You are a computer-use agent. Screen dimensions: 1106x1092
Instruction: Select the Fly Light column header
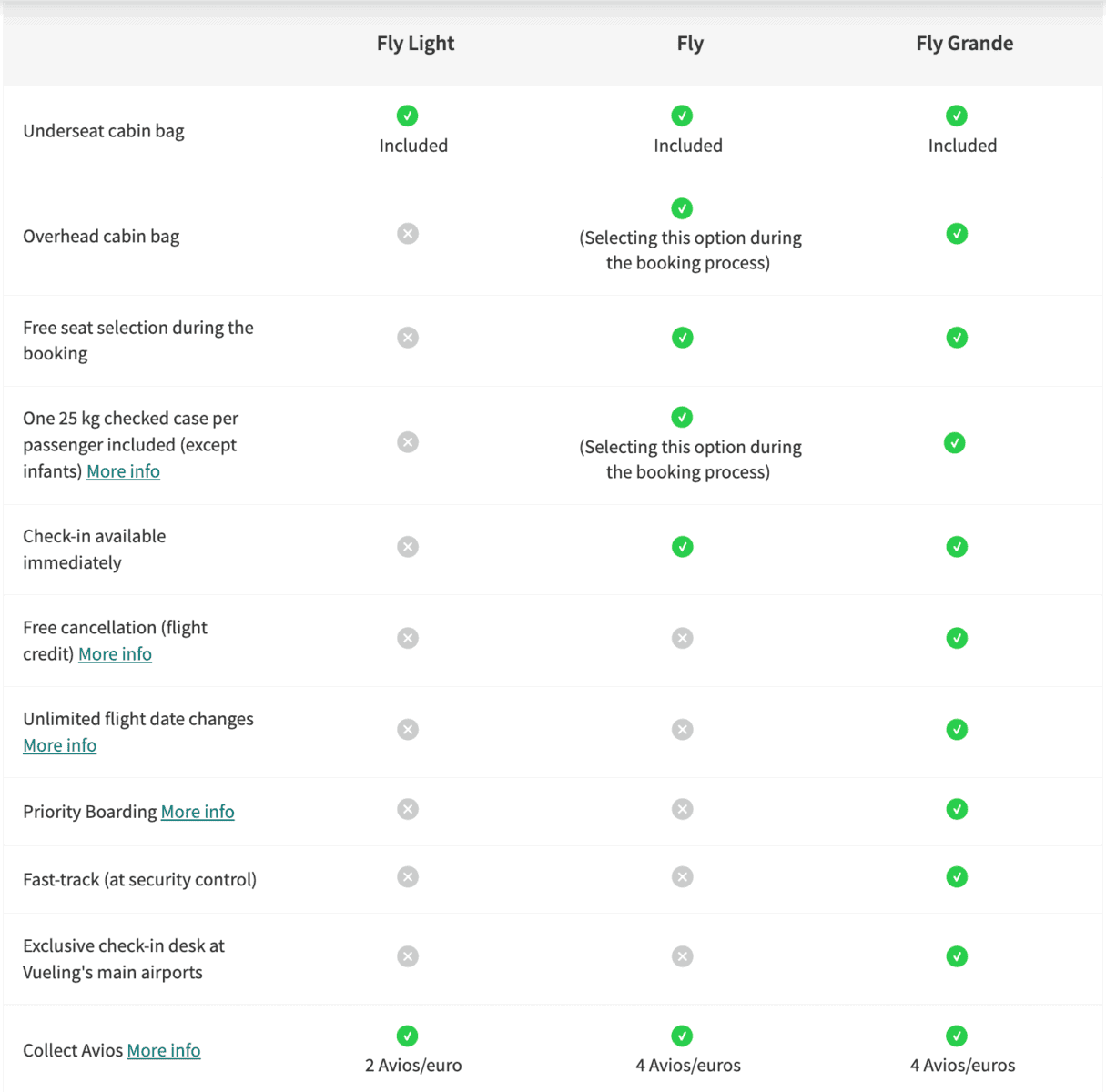pyautogui.click(x=415, y=44)
